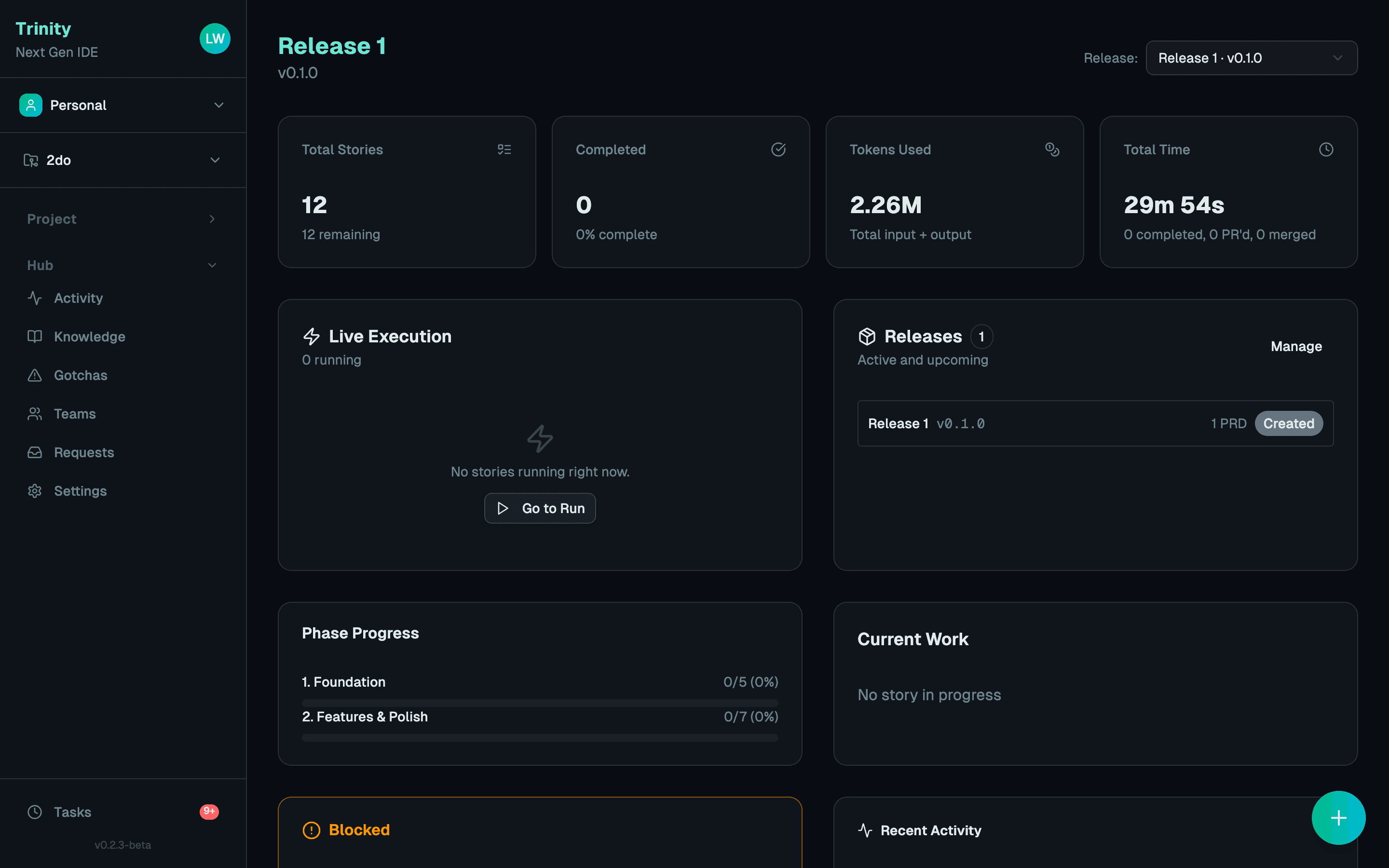Click the 0 running status text
The image size is (1389, 868).
[331, 360]
